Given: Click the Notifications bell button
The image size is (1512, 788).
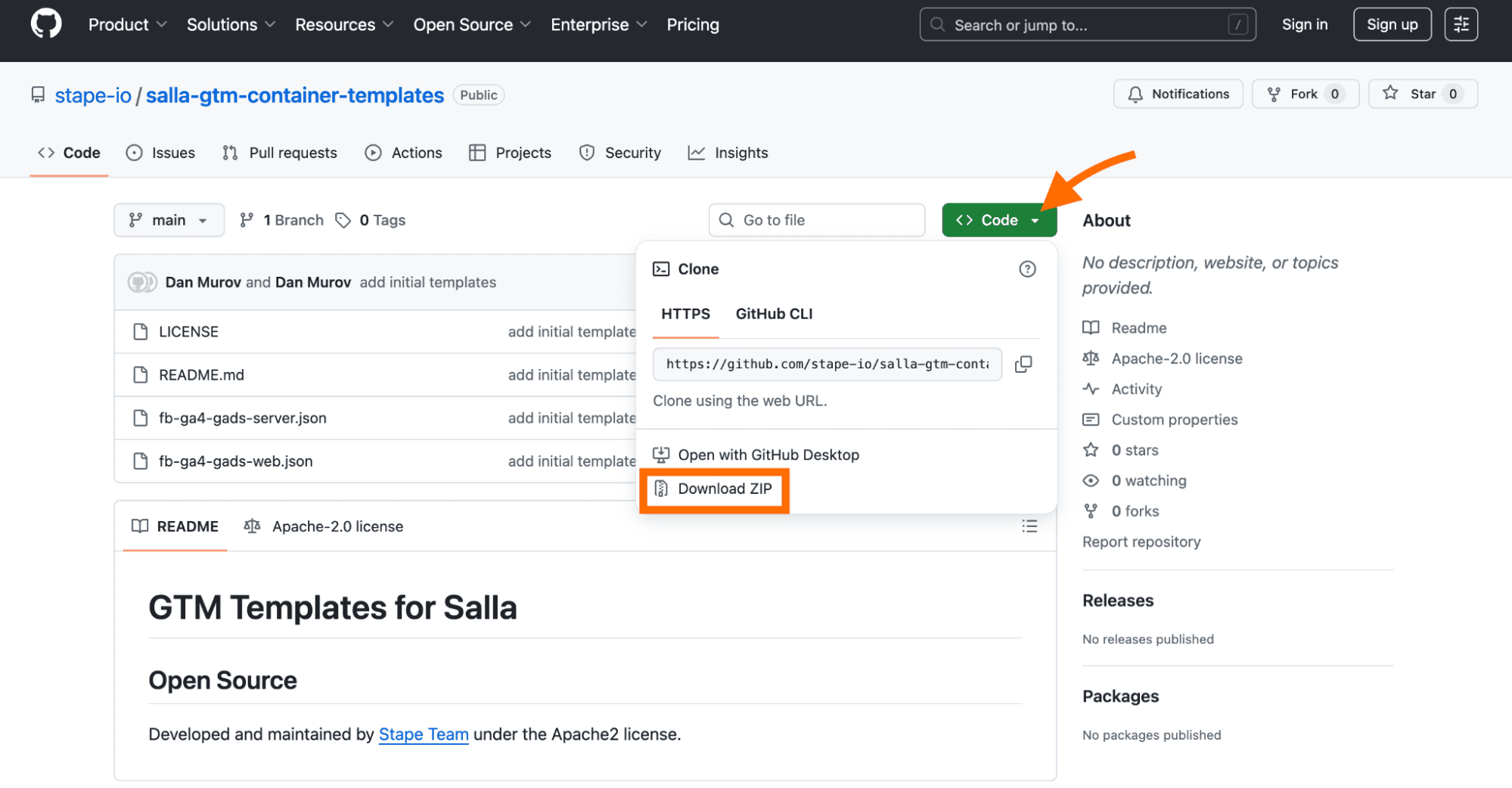Looking at the screenshot, I should coord(1178,94).
